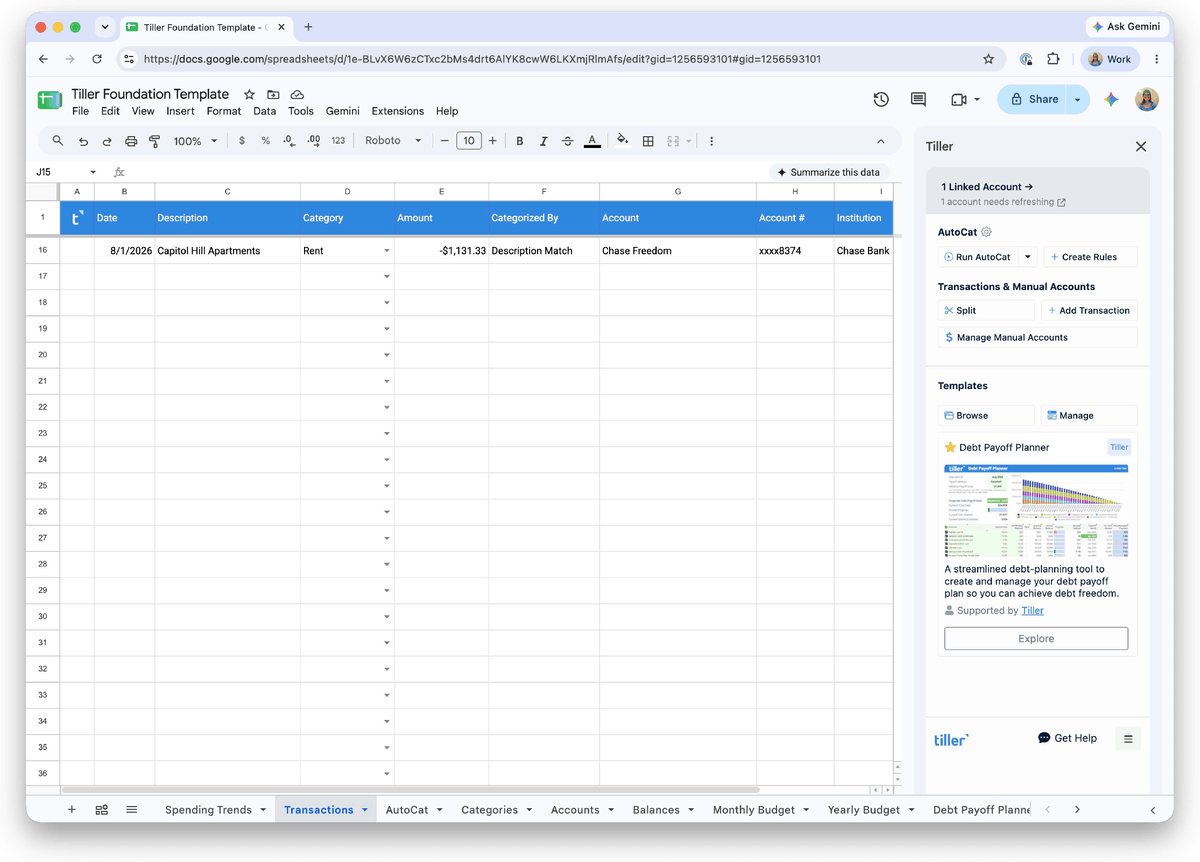Screen dimensions: 1200x862
Task: Increase decimal places
Action: point(313,141)
